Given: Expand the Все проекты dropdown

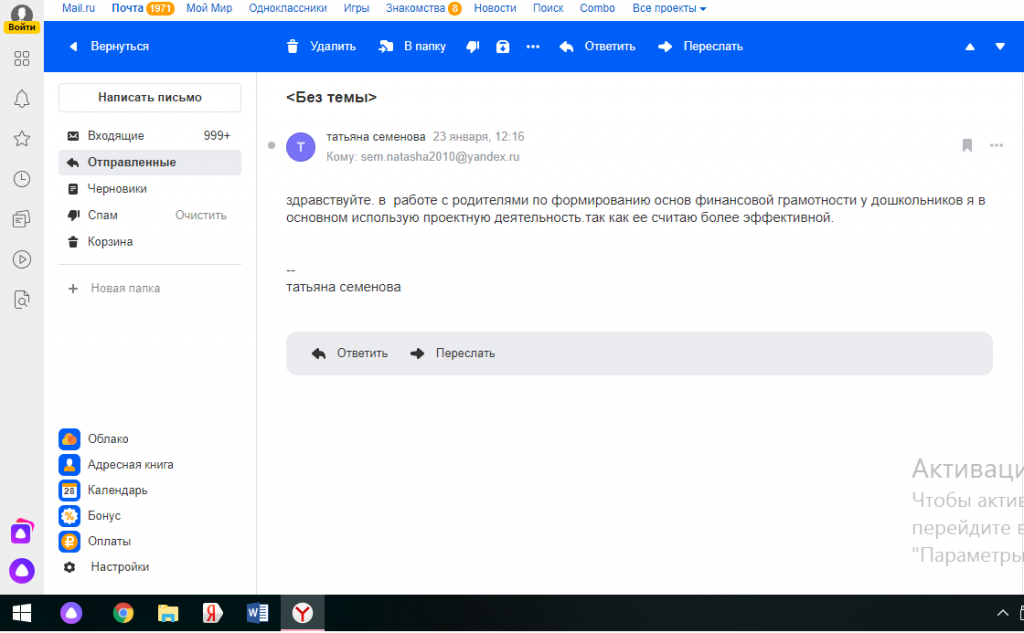Looking at the screenshot, I should click(669, 8).
